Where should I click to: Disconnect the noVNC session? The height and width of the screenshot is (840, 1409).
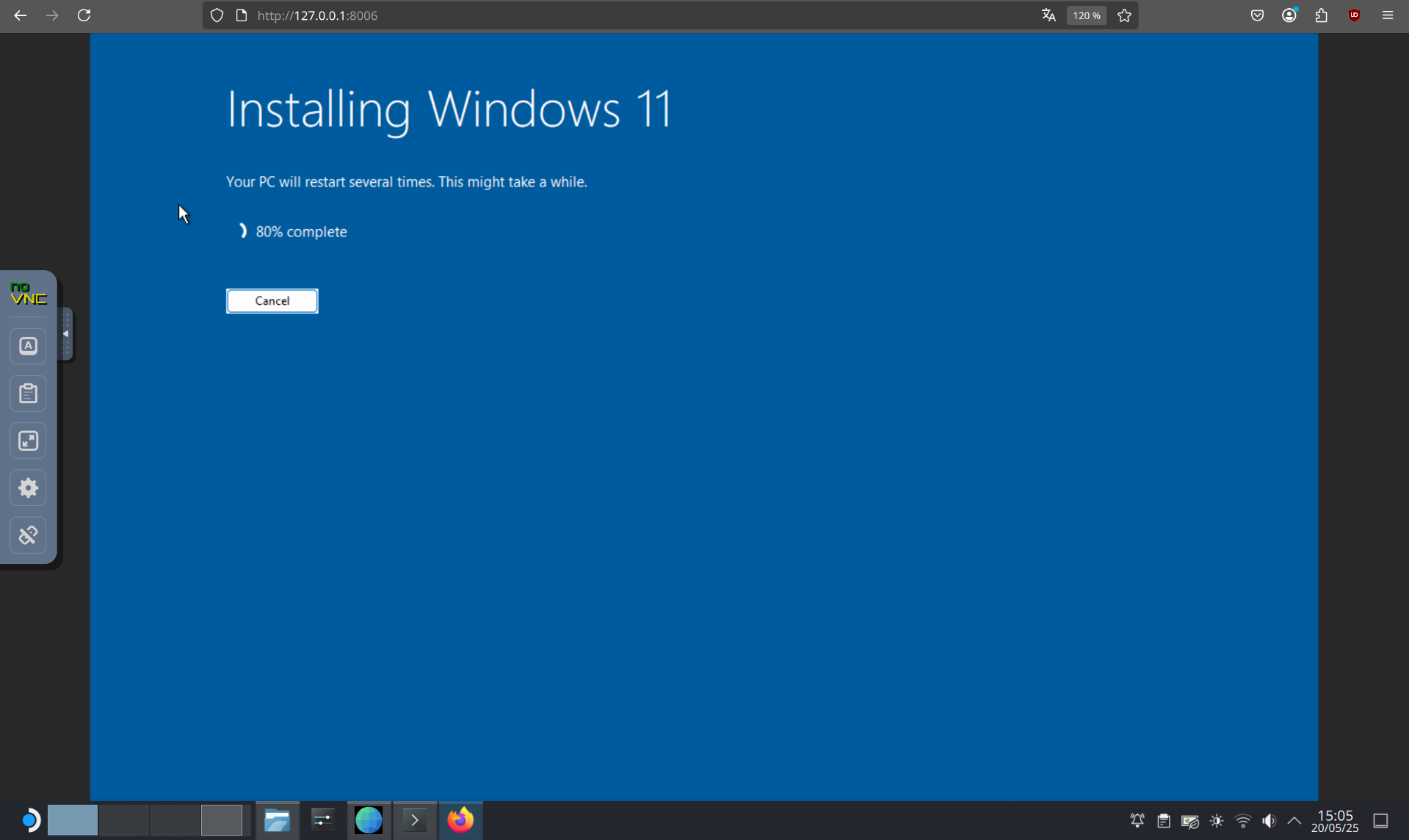pyautogui.click(x=28, y=535)
